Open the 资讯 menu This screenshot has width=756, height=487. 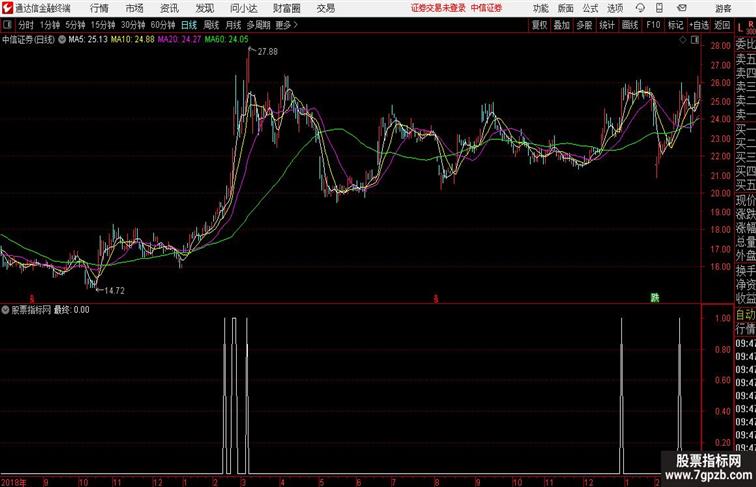pyautogui.click(x=169, y=8)
